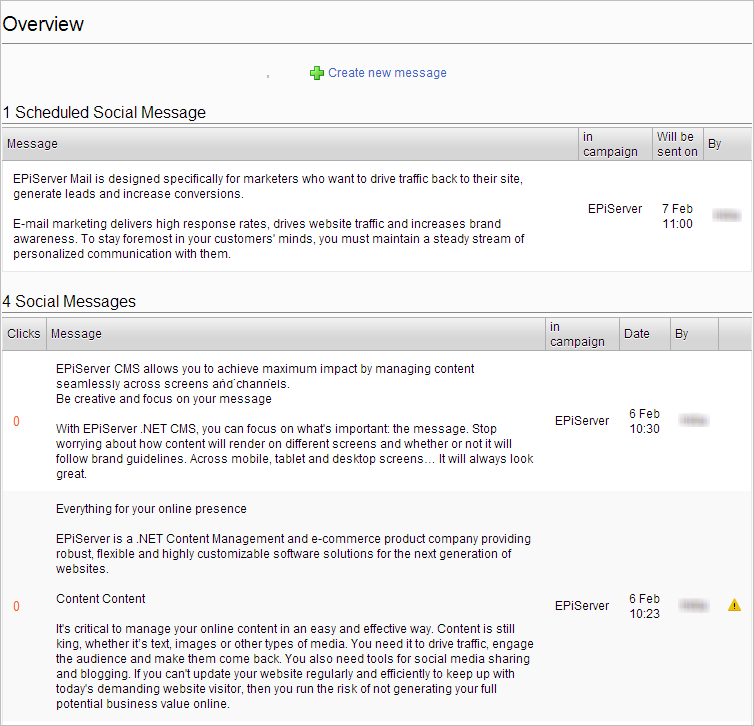Open the EPiServer CMS allows you message

(294, 421)
